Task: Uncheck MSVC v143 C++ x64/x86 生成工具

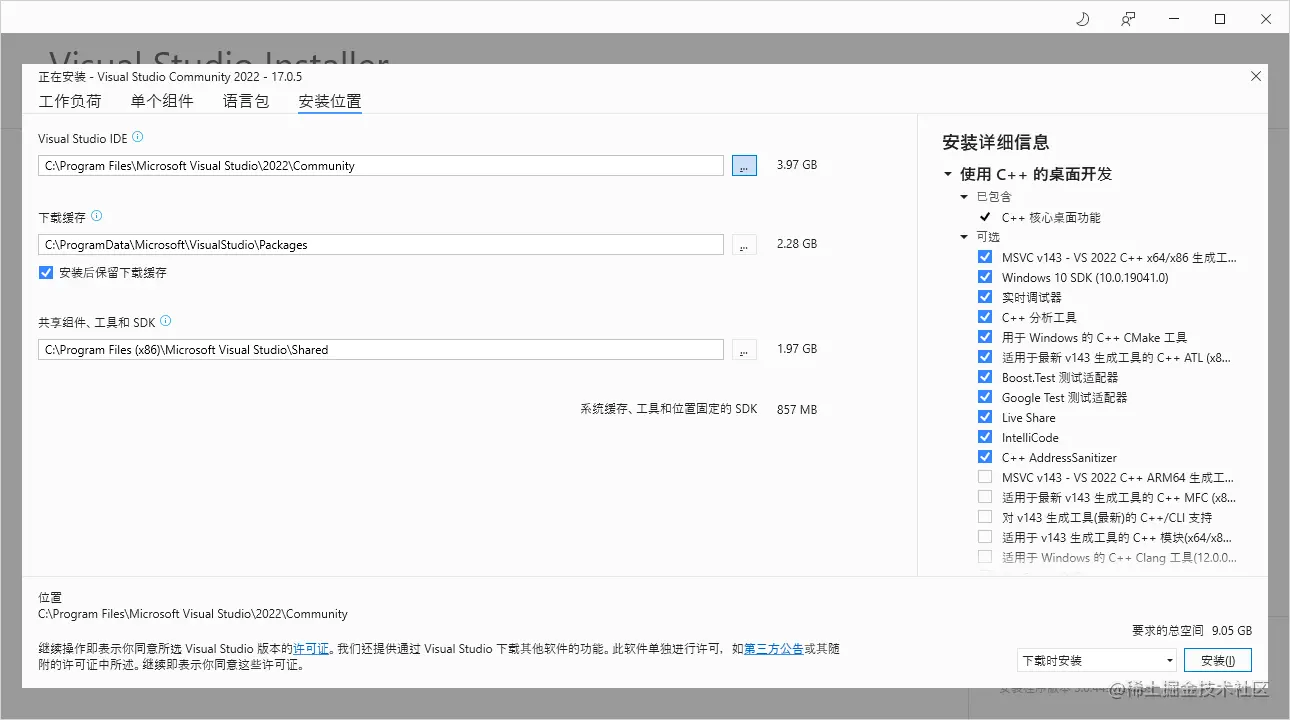Action: pos(985,257)
